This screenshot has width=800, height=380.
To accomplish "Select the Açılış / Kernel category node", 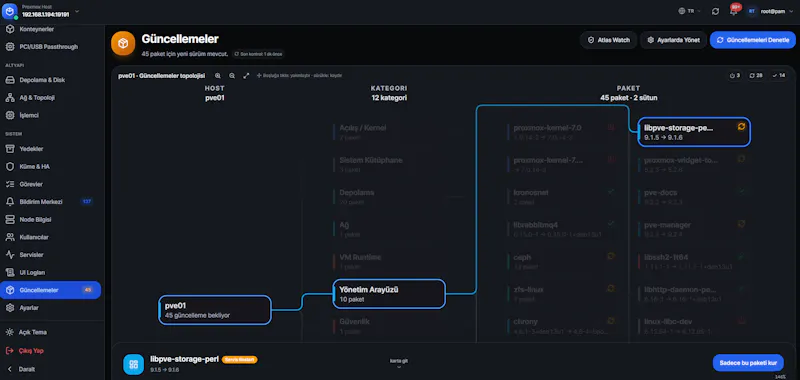I will [x=389, y=132].
